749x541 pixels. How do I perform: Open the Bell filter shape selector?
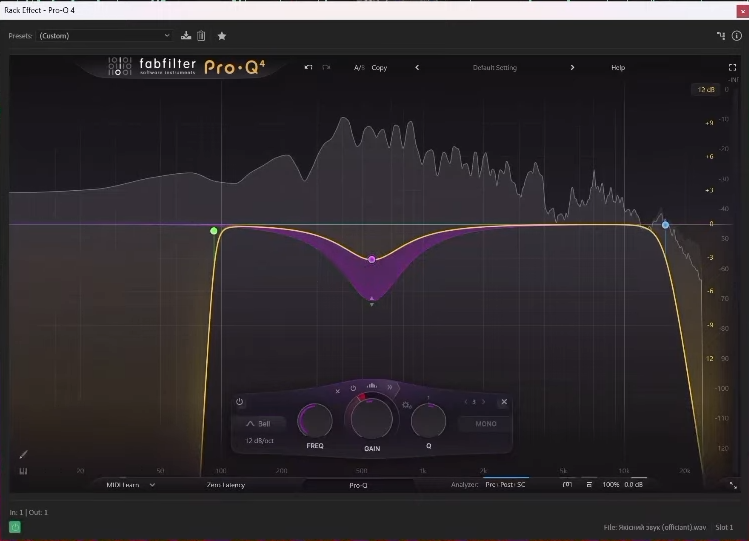point(258,424)
